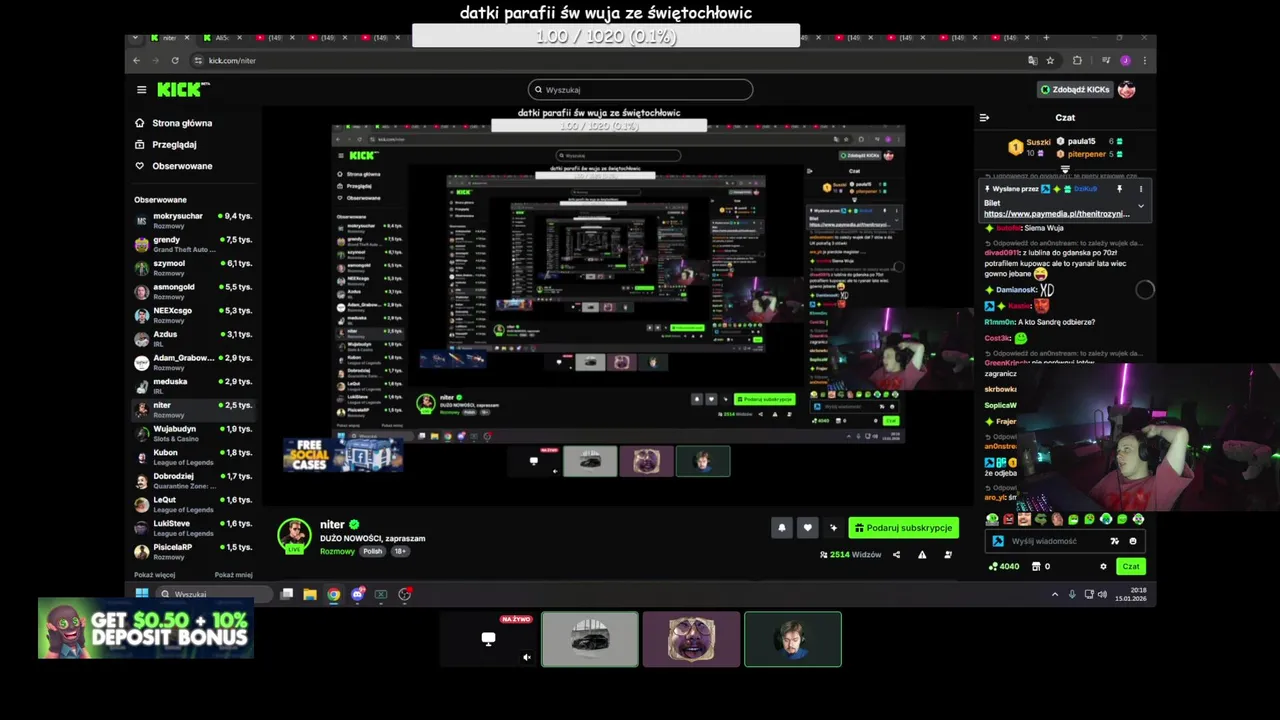Open the hamburger menu beside KICK logo
This screenshot has width=1280, height=720.
click(x=141, y=90)
